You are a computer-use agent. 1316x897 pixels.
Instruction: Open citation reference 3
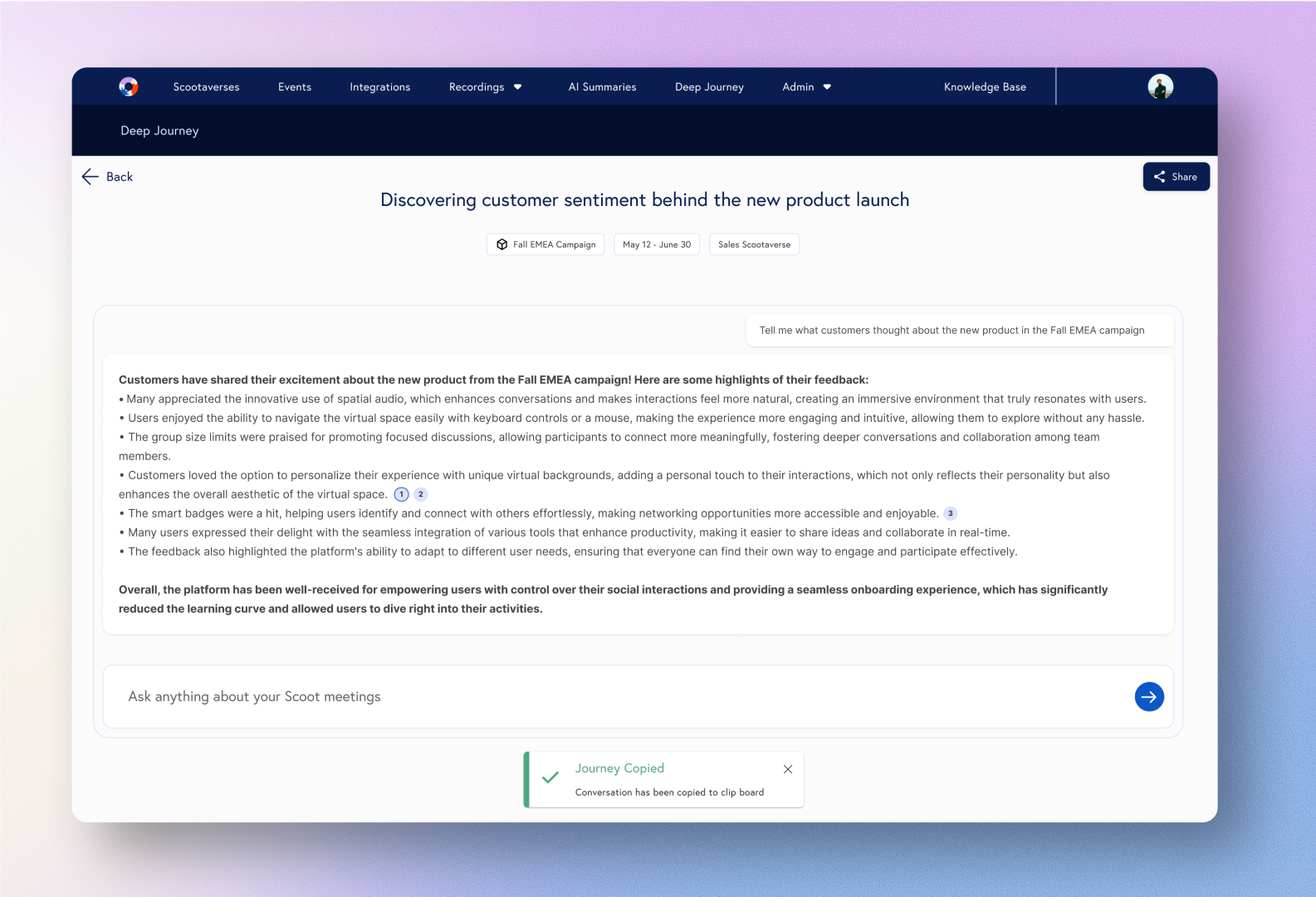point(951,513)
